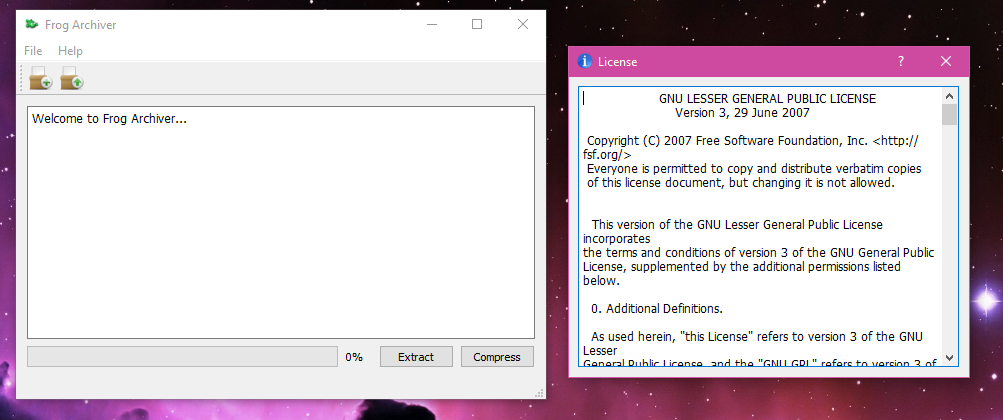1003x420 pixels.
Task: Click the ? help button in License dialog
Action: [901, 61]
